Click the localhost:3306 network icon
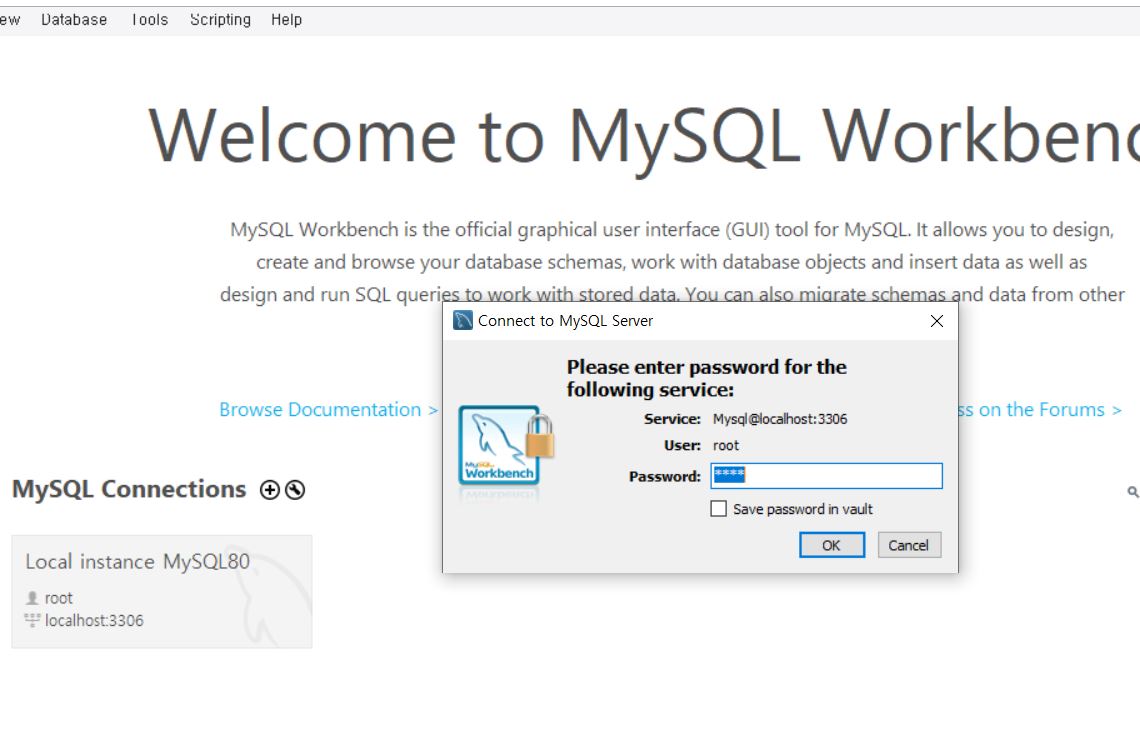Image resolution: width=1140 pixels, height=743 pixels. click(32, 620)
